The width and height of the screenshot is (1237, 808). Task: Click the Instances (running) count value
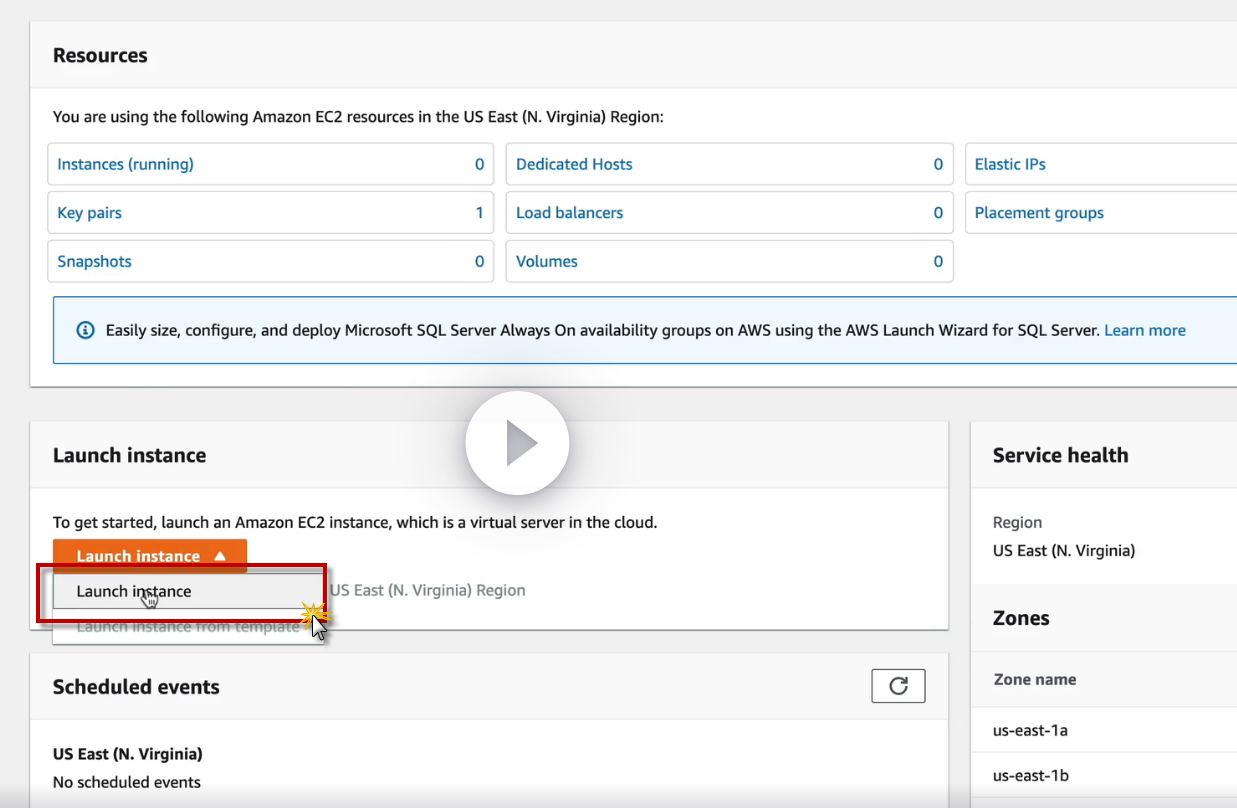click(479, 164)
